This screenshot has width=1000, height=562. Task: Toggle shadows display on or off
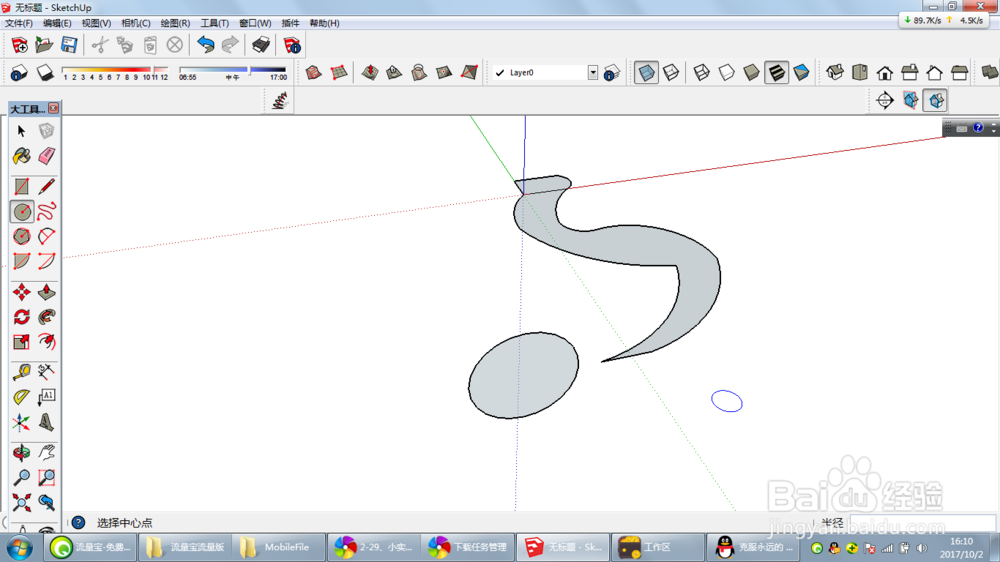click(x=45, y=73)
